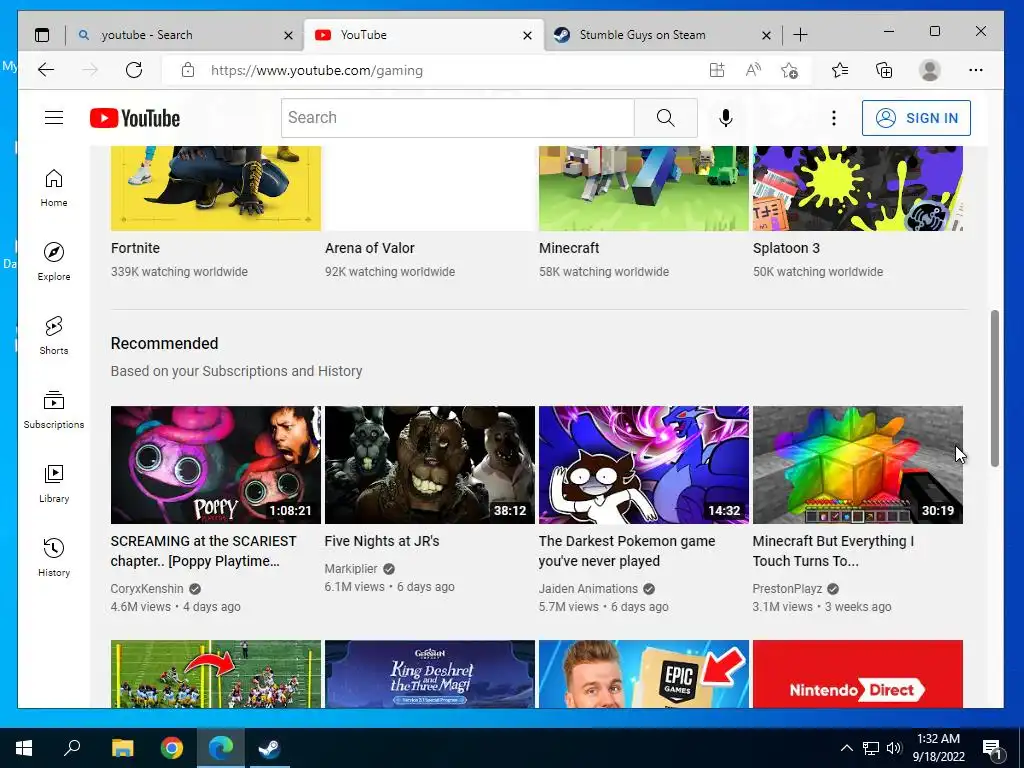Screen dimensions: 1024x768
Task: Close the Stumble Guys on Steam tab
Action: [766, 35]
